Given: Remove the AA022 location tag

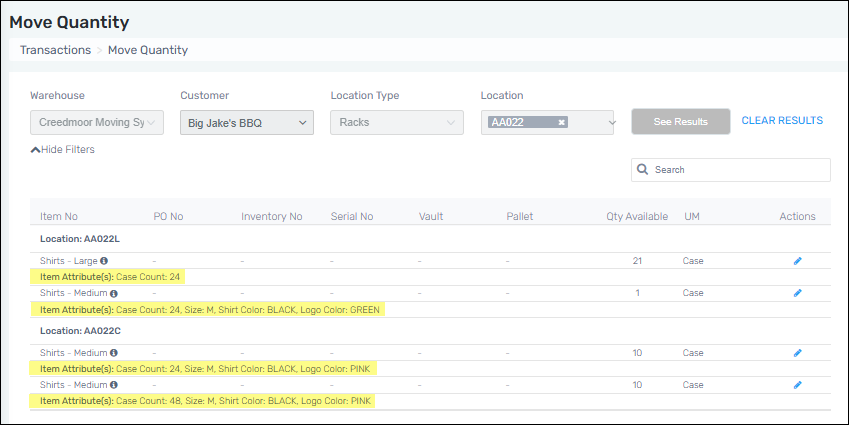Looking at the screenshot, I should (x=561, y=122).
